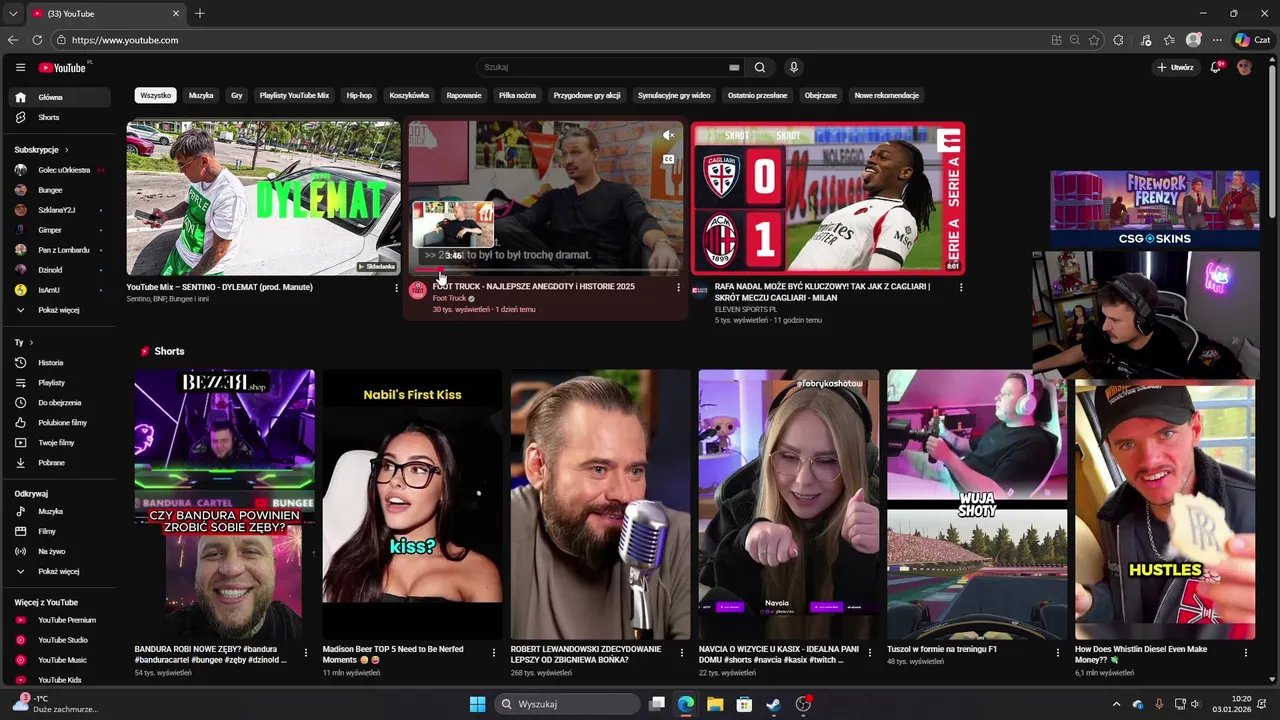Open options for BANDURA ROBI NOWE ZĘBY short
Screen dimensions: 1280x720
click(x=306, y=653)
